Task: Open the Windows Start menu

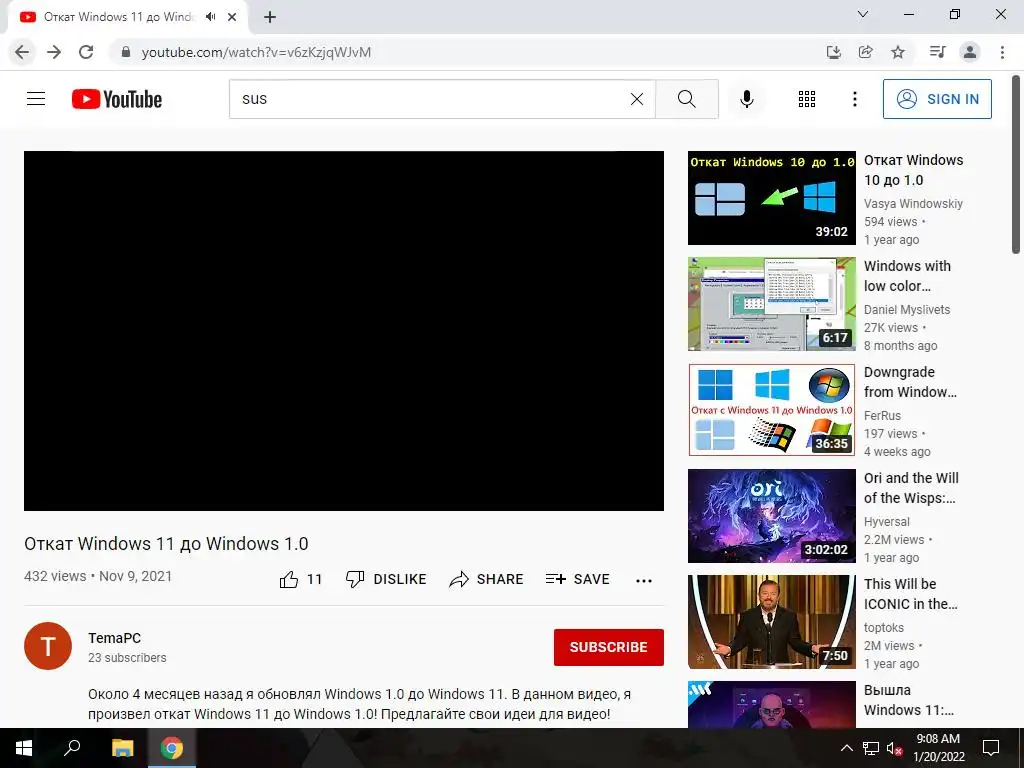Action: (24, 748)
